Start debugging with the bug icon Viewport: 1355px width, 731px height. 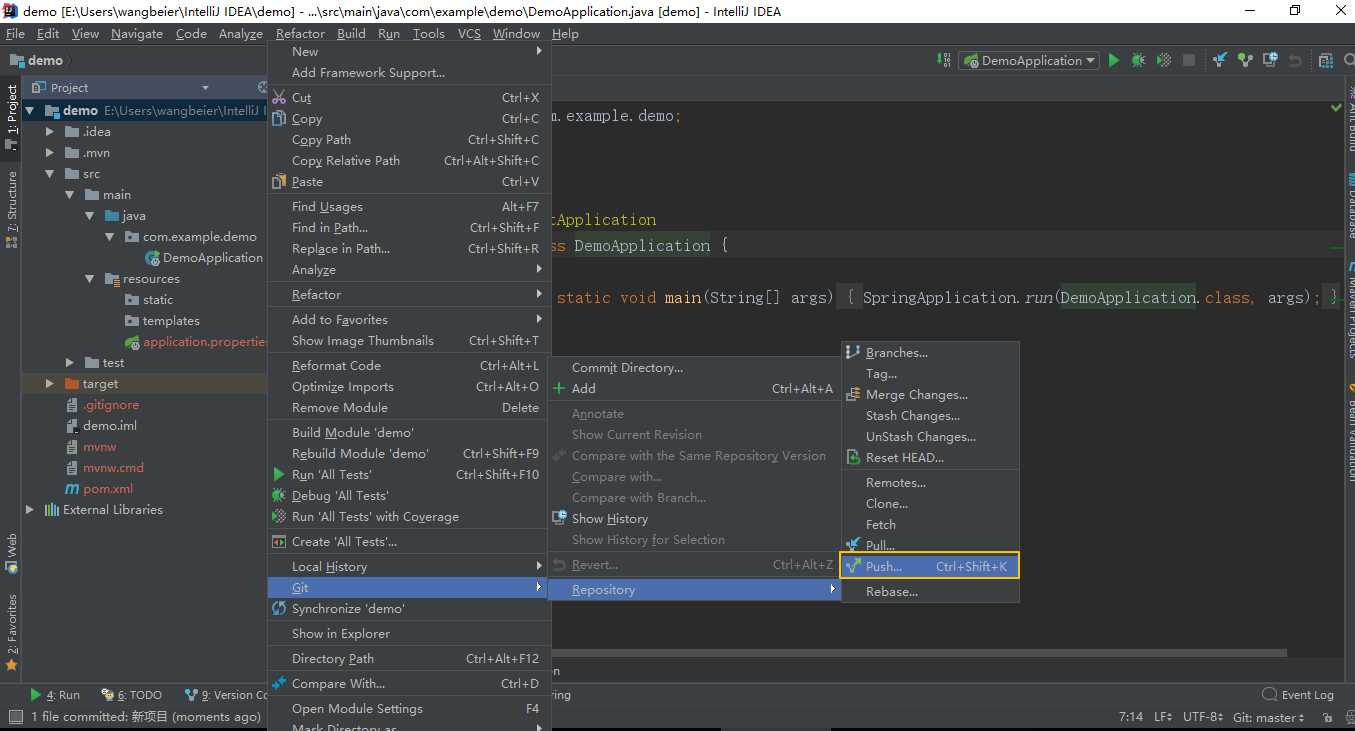pos(1139,60)
